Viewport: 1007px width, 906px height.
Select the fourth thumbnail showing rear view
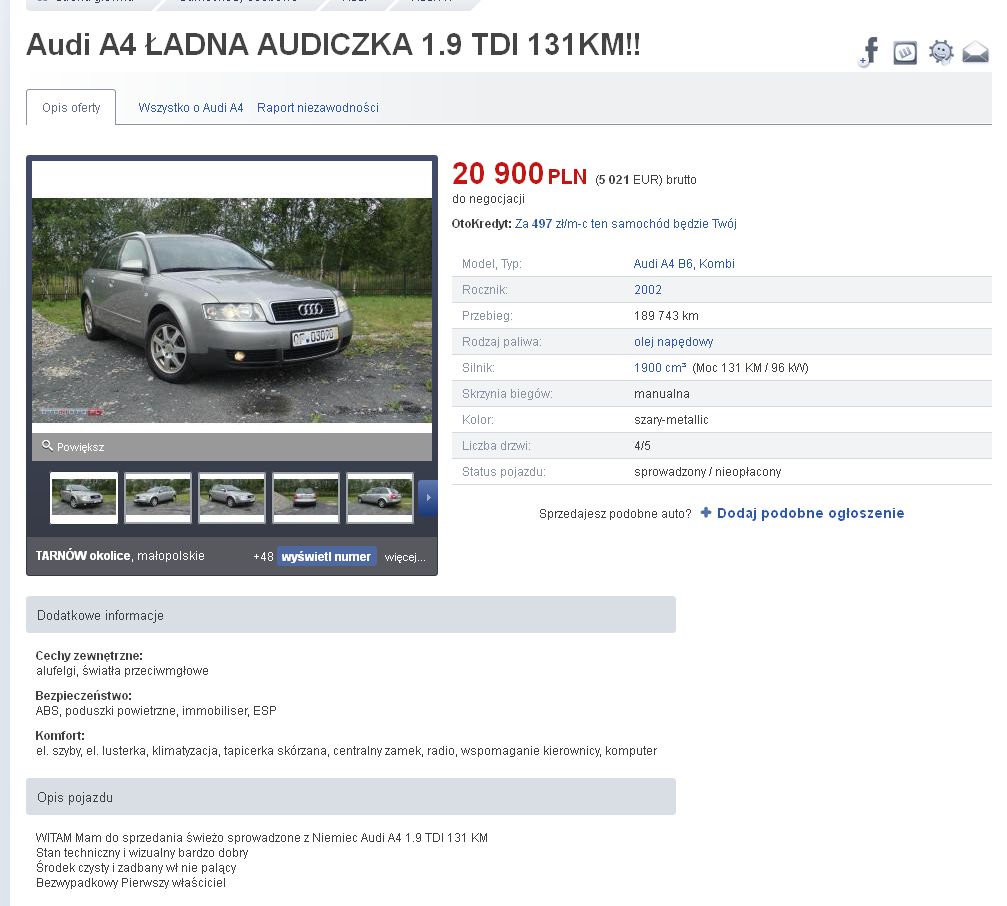point(306,498)
